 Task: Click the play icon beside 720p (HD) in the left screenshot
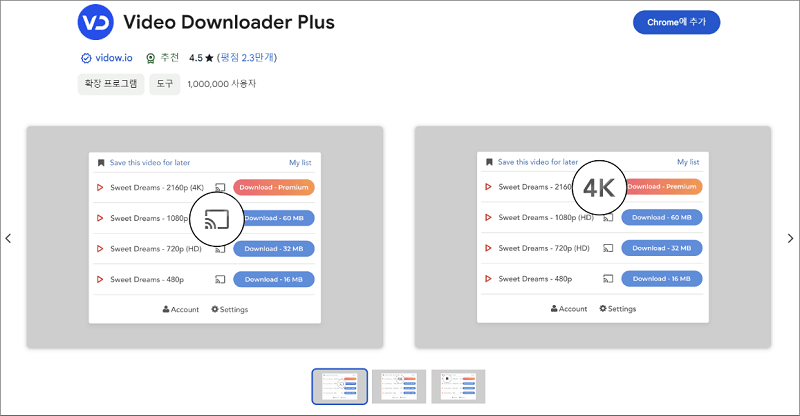[100, 249]
